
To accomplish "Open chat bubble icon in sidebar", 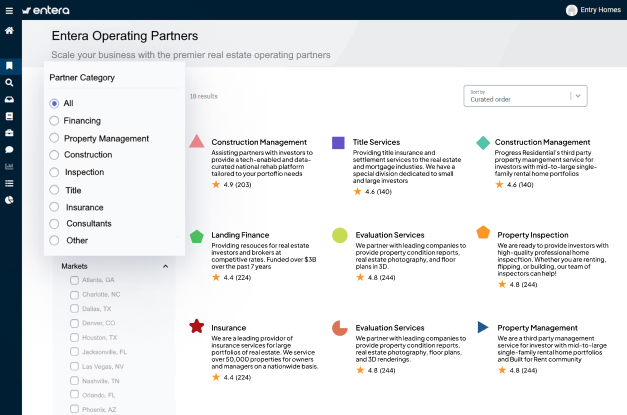I will pos(9,150).
